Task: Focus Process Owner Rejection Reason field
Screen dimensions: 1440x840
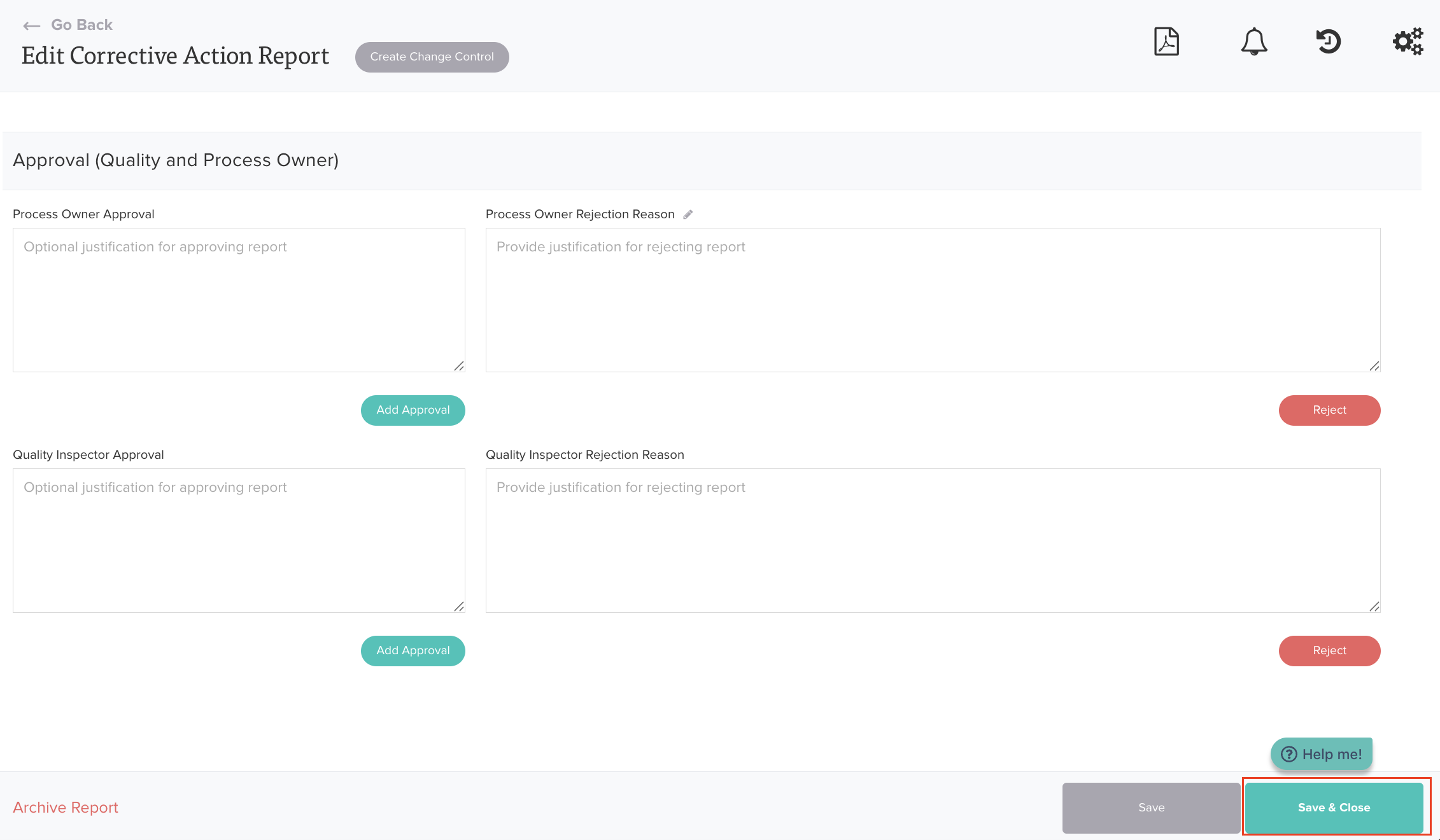Action: click(x=933, y=300)
